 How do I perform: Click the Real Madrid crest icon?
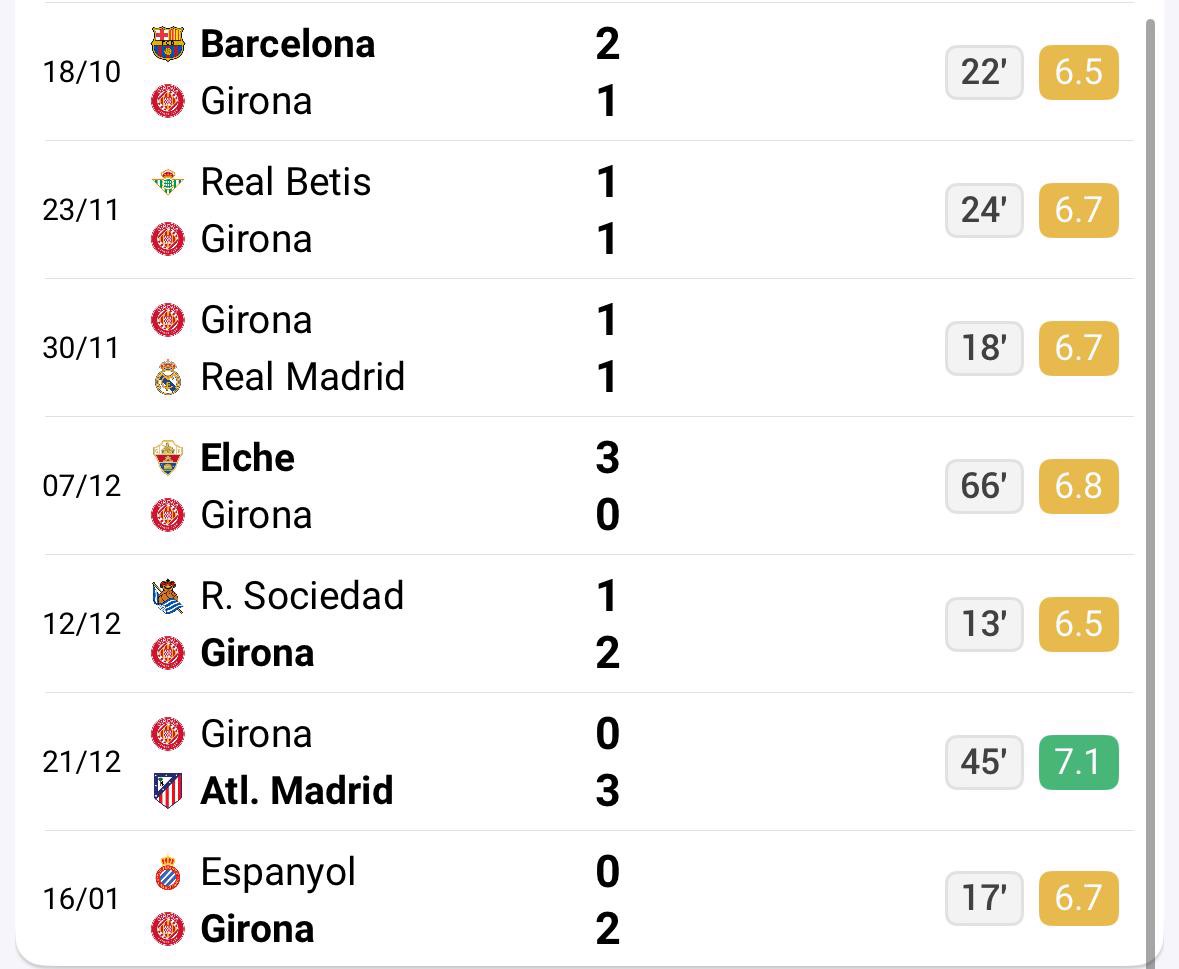pos(167,377)
